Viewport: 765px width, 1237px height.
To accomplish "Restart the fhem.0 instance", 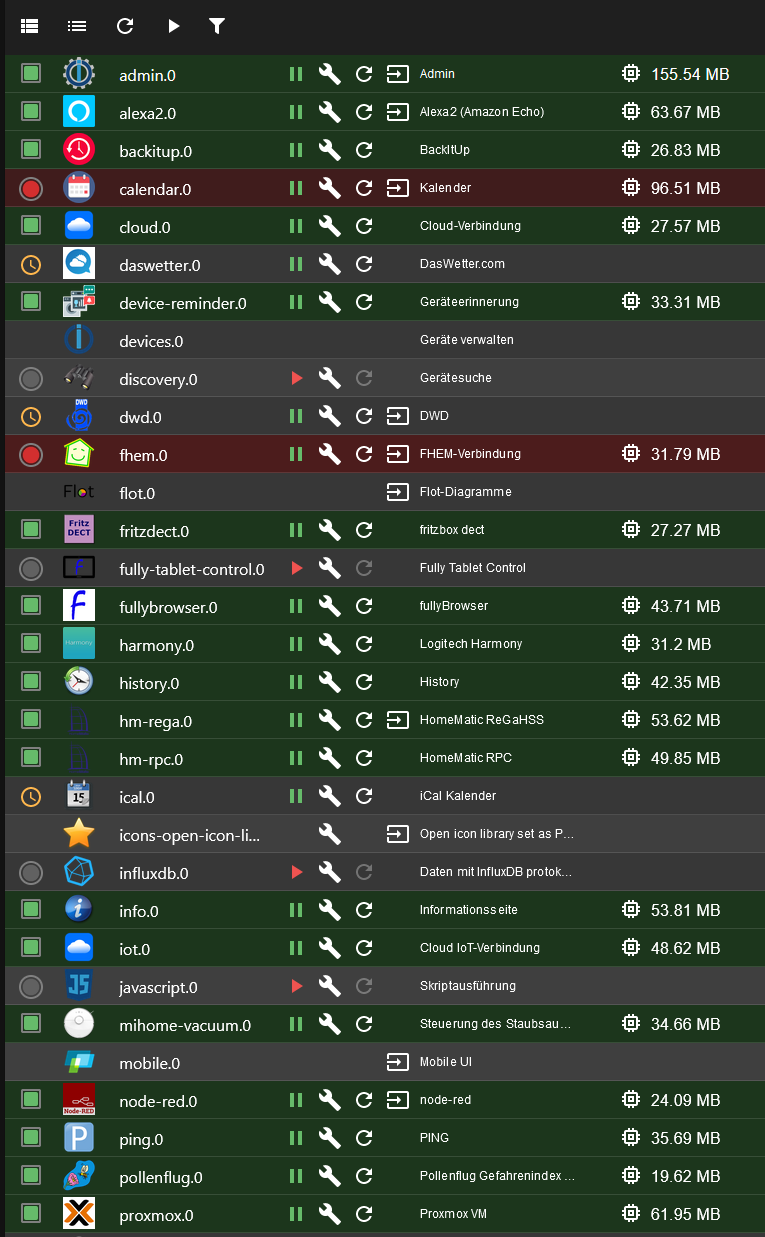I will pos(365,454).
